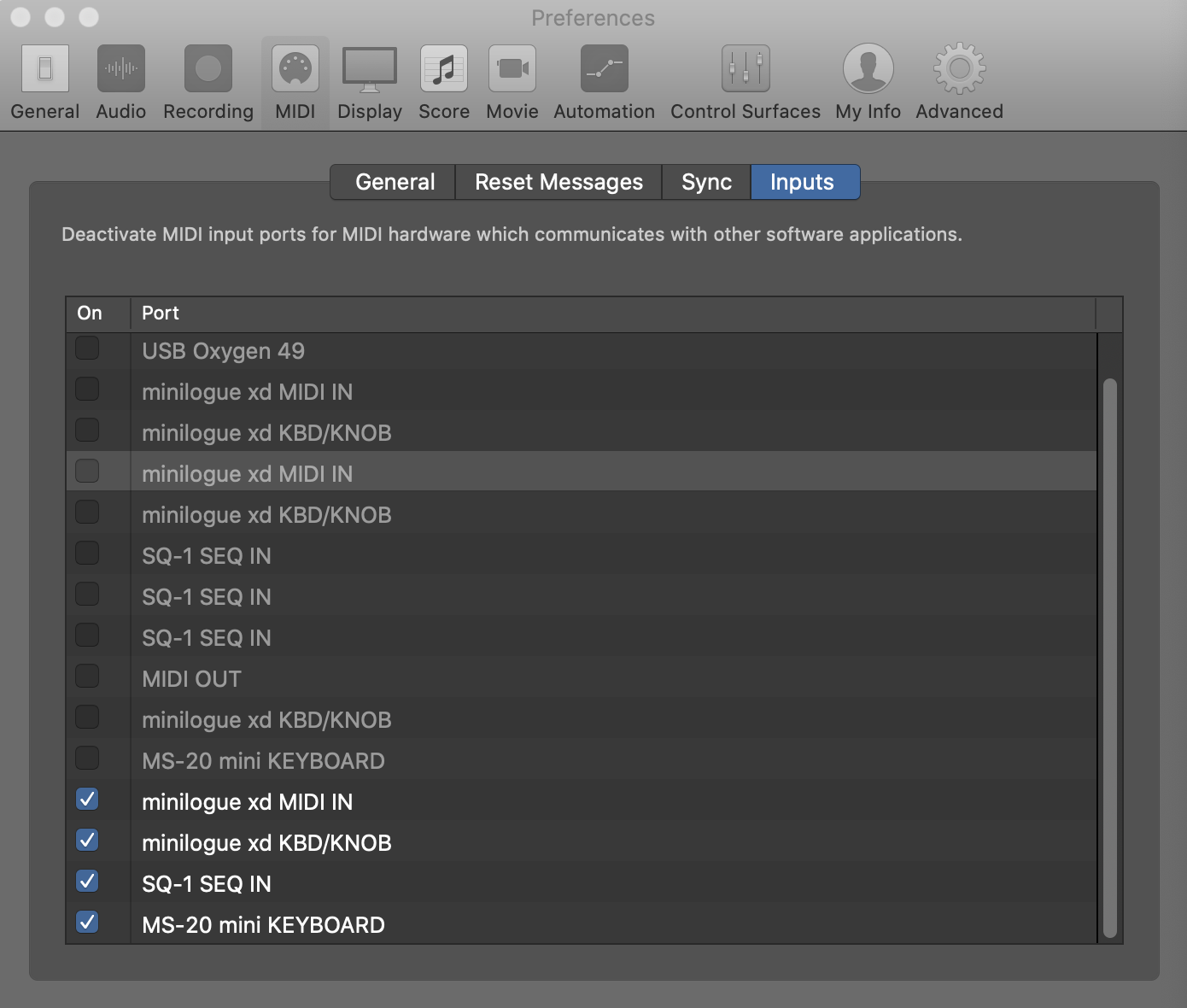Click the On column header
Viewport: 1187px width, 1008px height.
[x=98, y=314]
